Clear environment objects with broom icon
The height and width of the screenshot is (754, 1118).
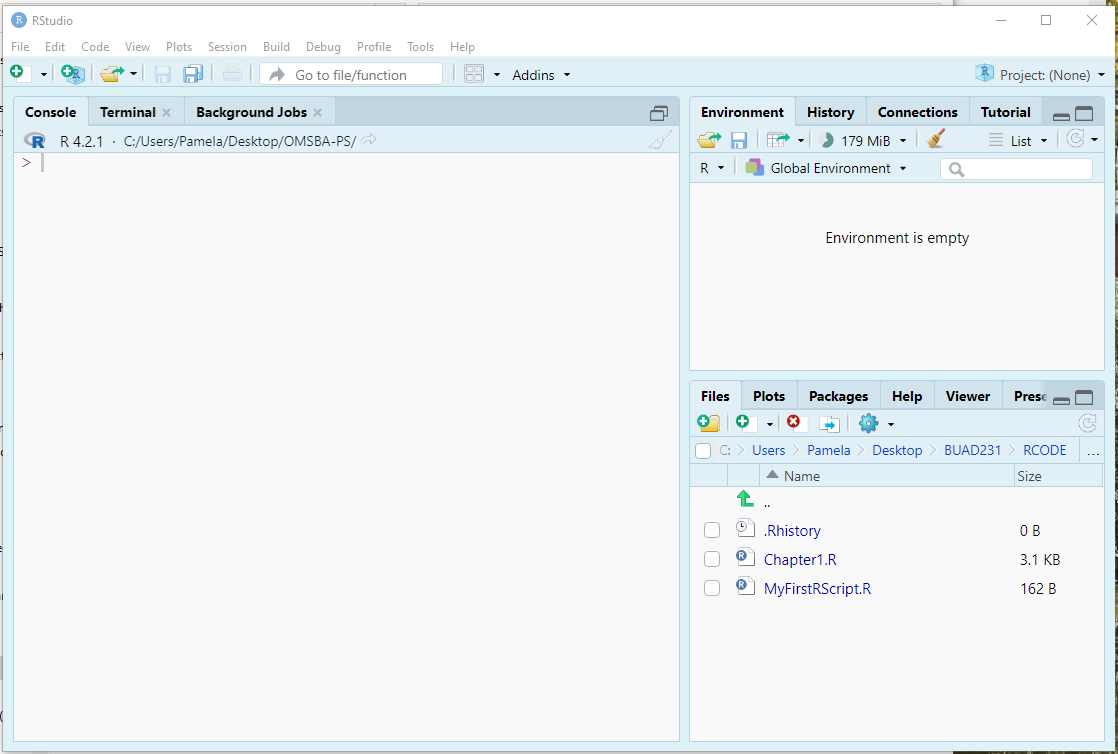(936, 139)
